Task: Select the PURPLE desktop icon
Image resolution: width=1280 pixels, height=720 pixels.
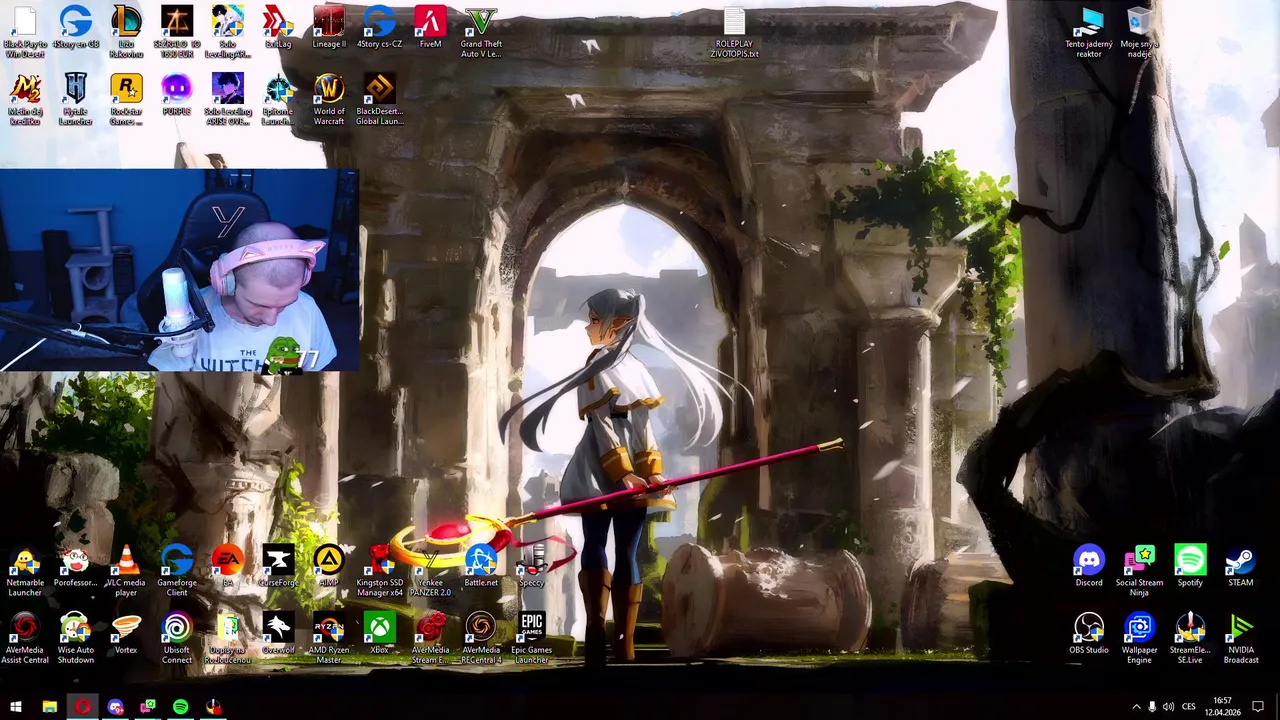Action: tap(177, 96)
